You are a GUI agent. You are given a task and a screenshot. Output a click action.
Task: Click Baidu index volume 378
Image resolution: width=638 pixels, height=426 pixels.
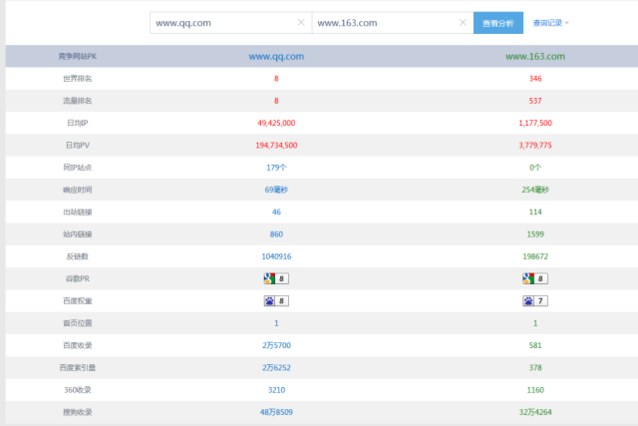click(535, 367)
